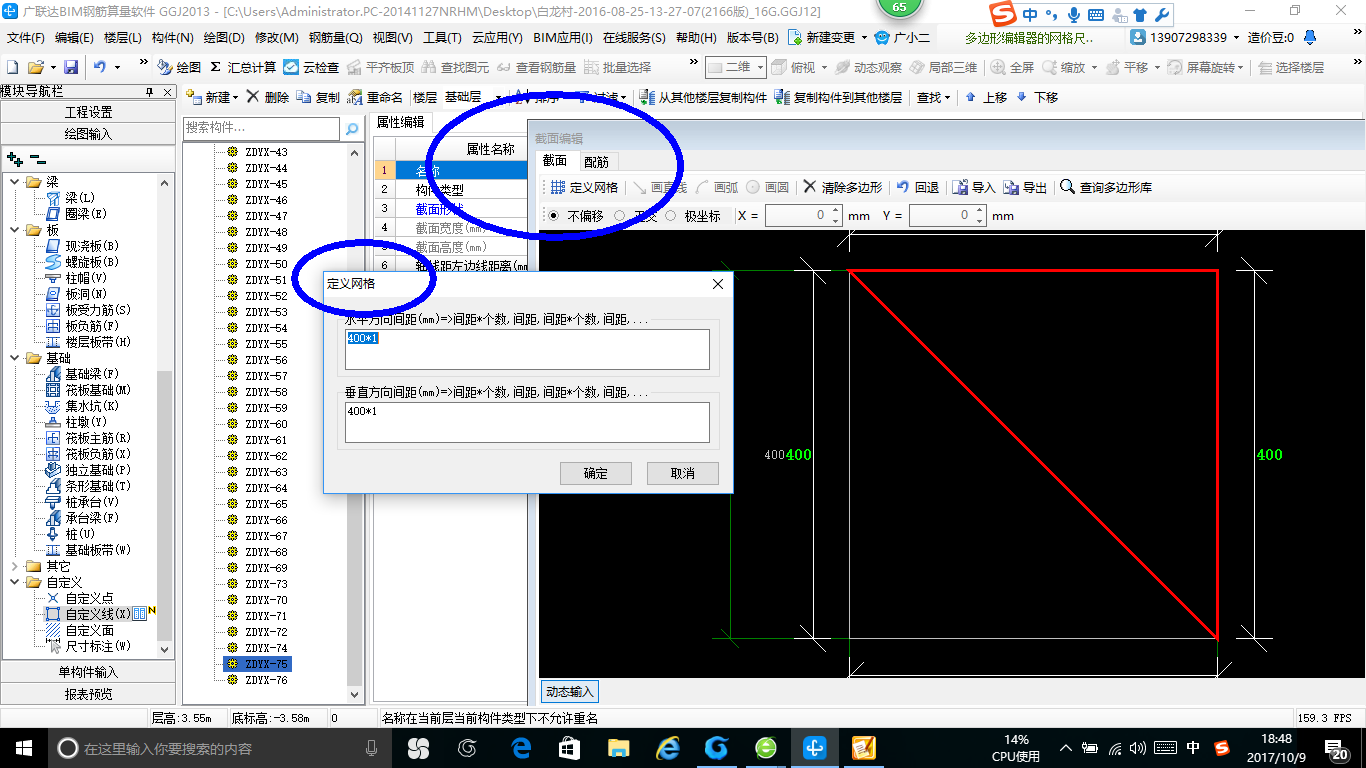The image size is (1366, 768).
Task: Collapse the 板 tree folder
Action: (15, 230)
